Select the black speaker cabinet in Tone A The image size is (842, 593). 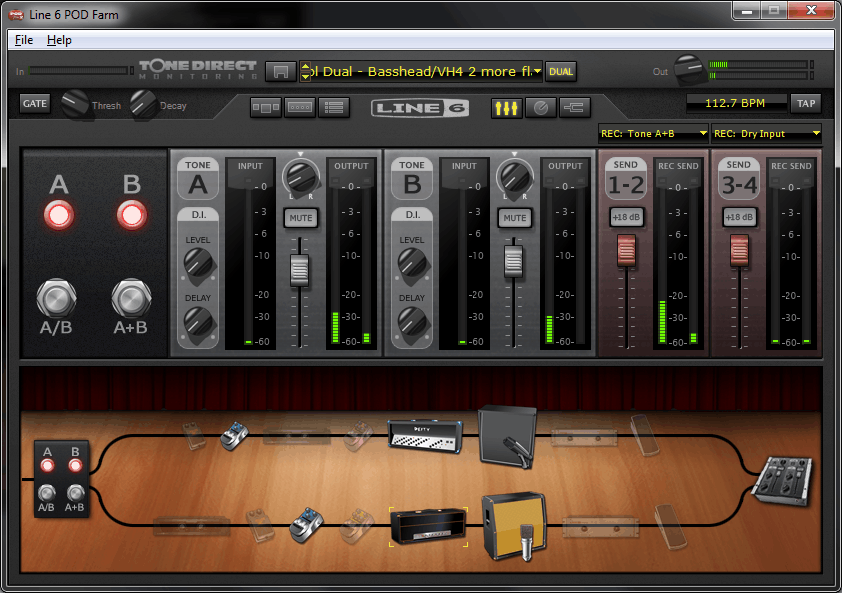[x=507, y=436]
